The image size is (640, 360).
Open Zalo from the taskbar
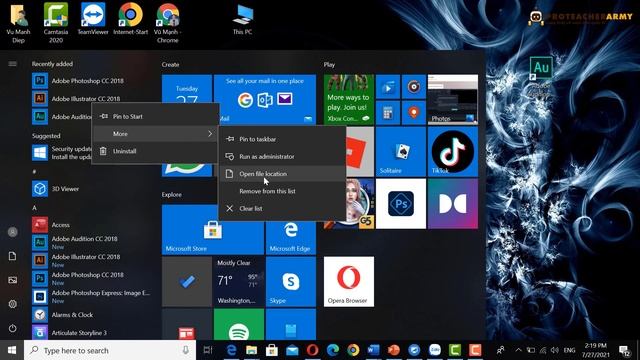(x=435, y=350)
